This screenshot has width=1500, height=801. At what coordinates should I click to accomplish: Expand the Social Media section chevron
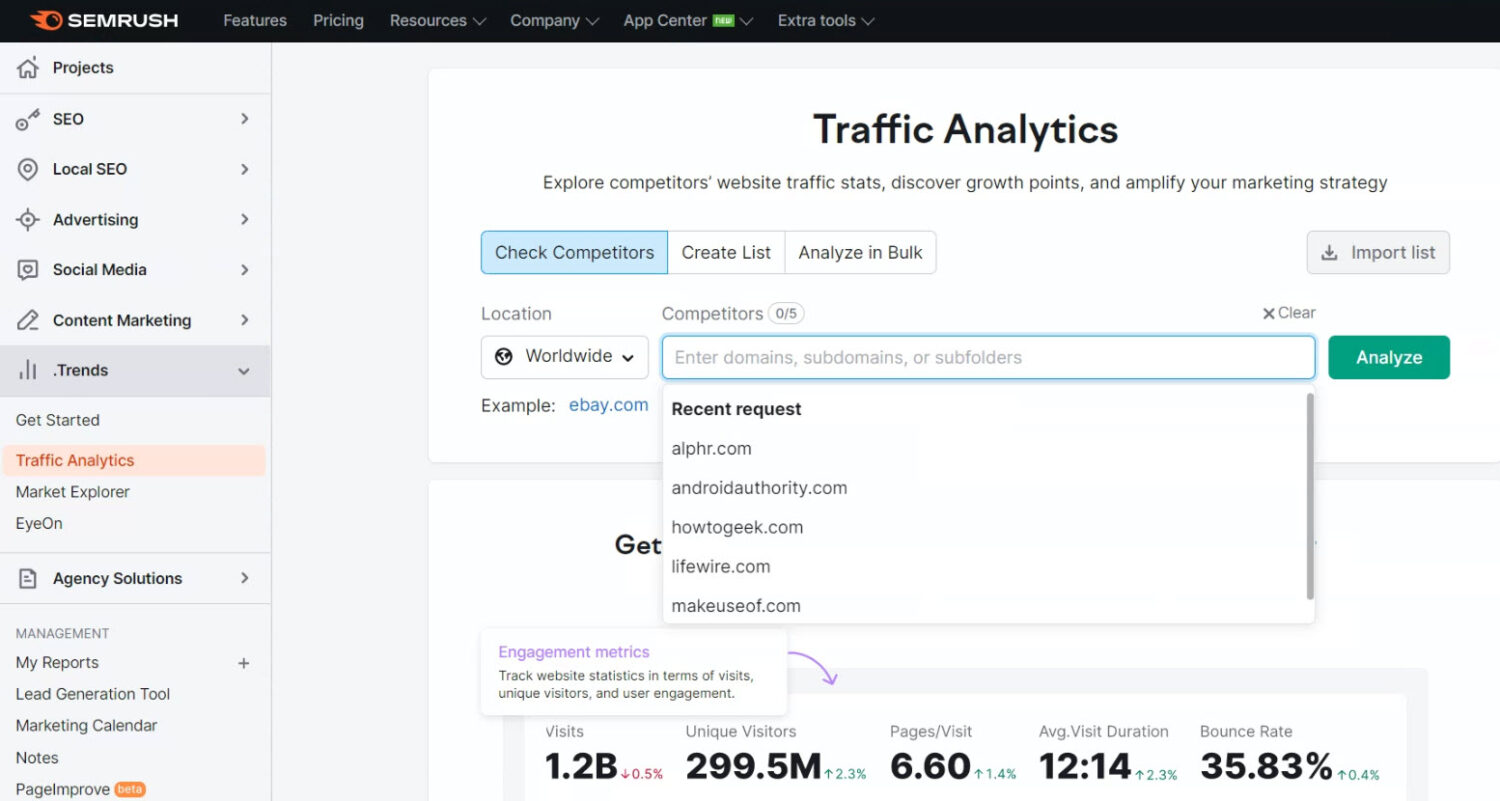click(x=244, y=270)
